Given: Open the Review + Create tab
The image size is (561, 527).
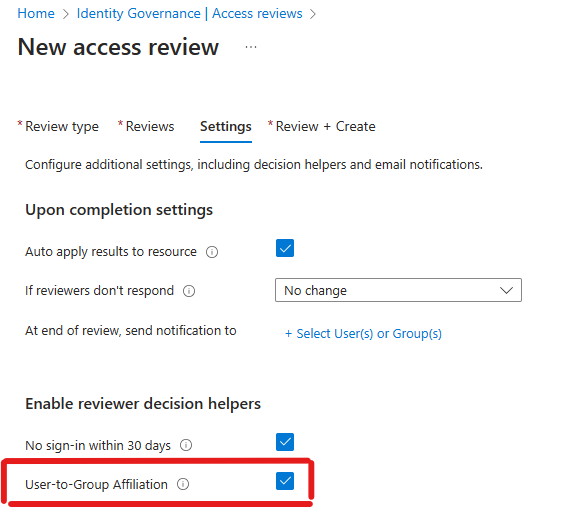Looking at the screenshot, I should [x=322, y=127].
